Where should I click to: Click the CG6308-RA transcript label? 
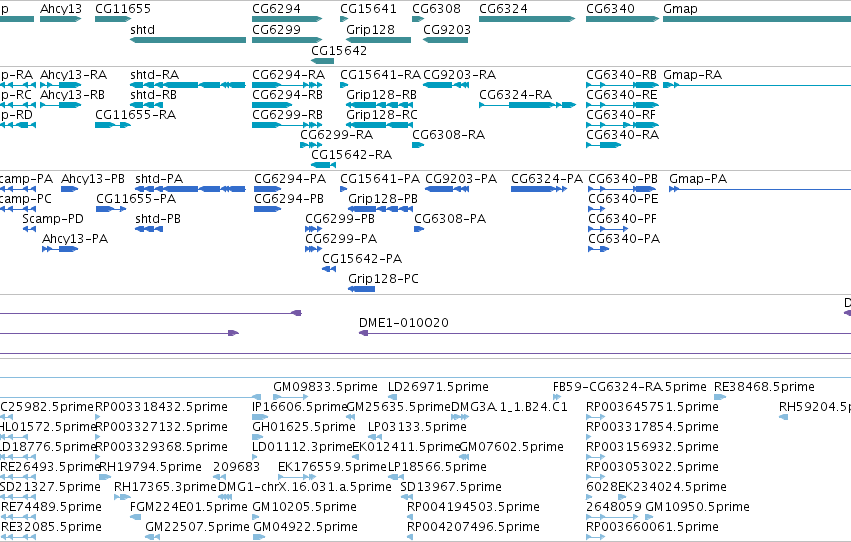coord(448,135)
